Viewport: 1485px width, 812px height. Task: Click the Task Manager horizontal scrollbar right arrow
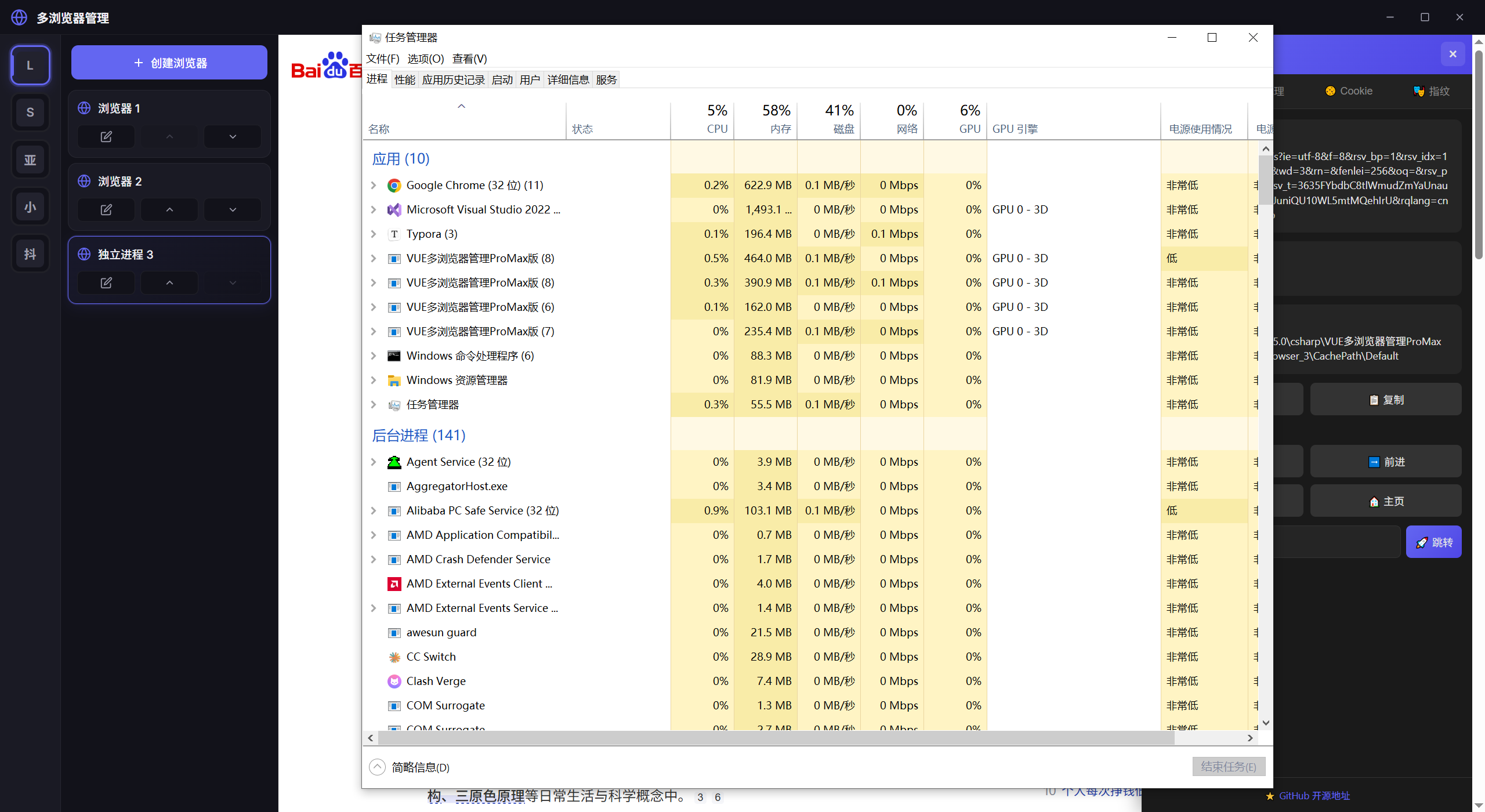(1250, 737)
